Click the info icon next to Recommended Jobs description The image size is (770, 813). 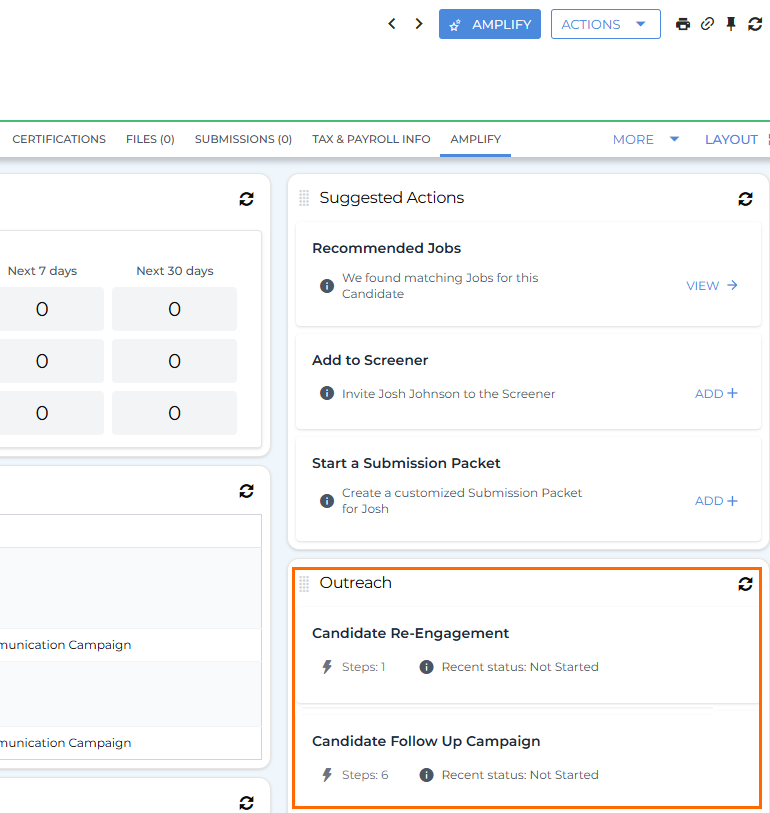click(x=326, y=286)
